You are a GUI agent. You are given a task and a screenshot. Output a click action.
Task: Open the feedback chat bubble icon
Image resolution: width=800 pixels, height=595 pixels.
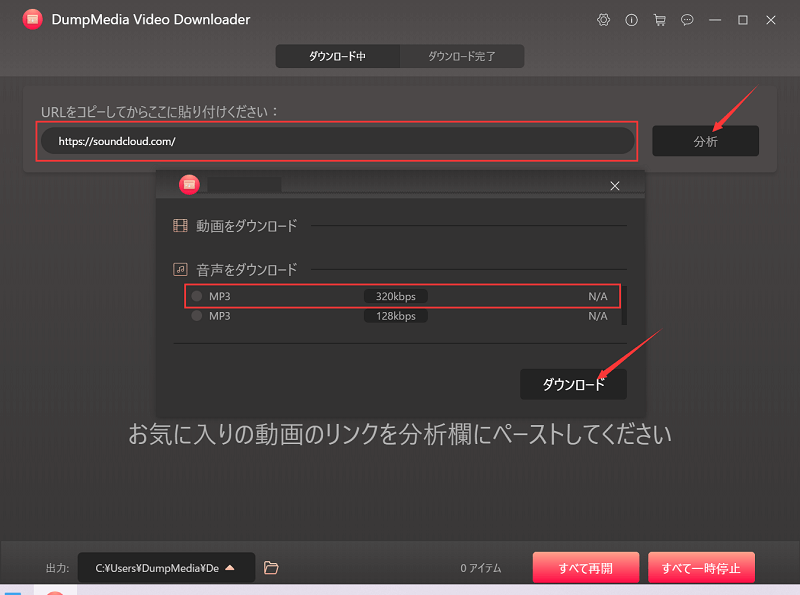pyautogui.click(x=687, y=20)
